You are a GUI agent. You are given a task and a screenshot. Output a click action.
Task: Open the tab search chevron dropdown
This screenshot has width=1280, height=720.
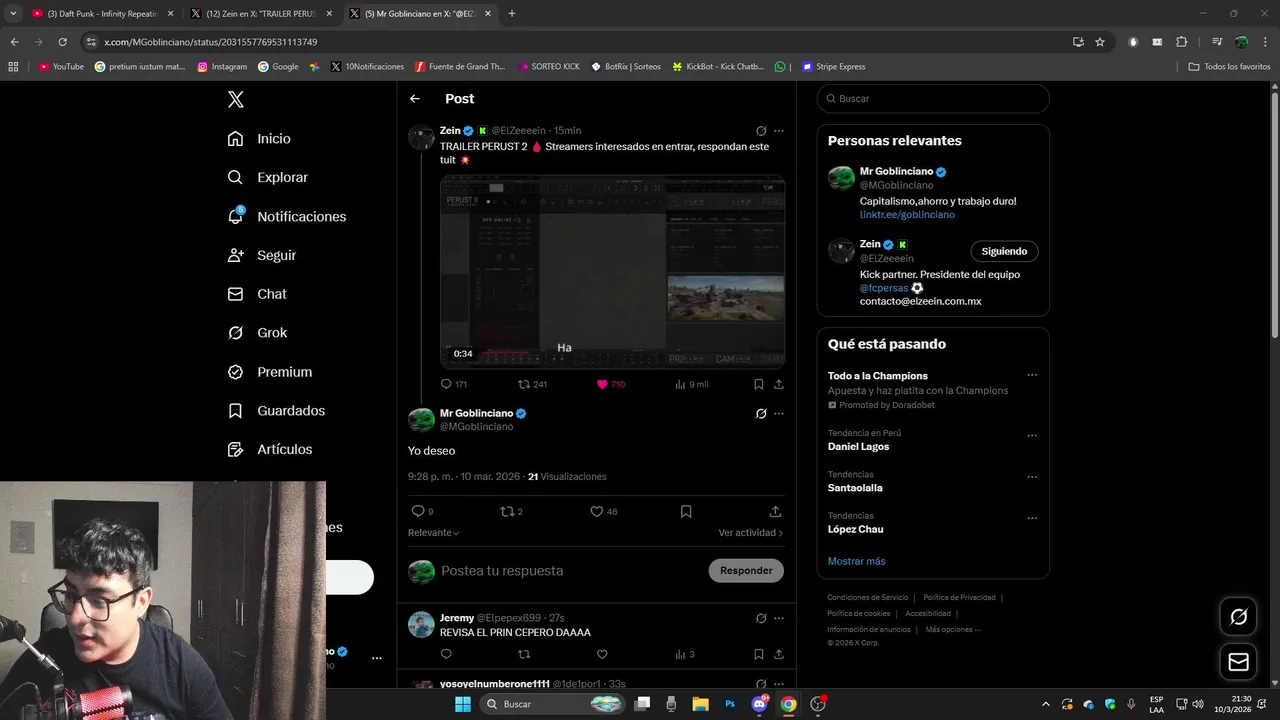pyautogui.click(x=13, y=14)
